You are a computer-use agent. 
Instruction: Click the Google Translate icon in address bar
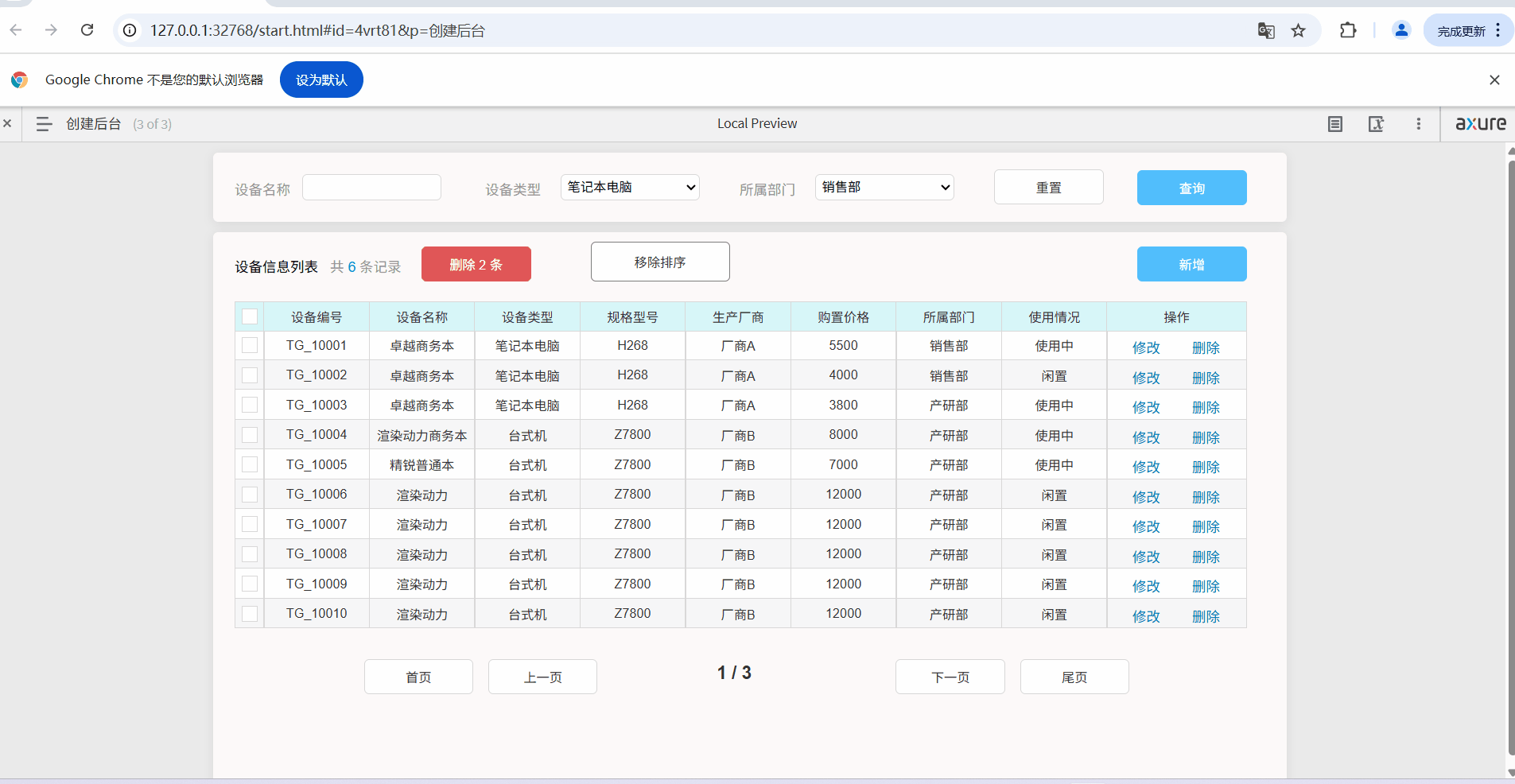point(1266,30)
